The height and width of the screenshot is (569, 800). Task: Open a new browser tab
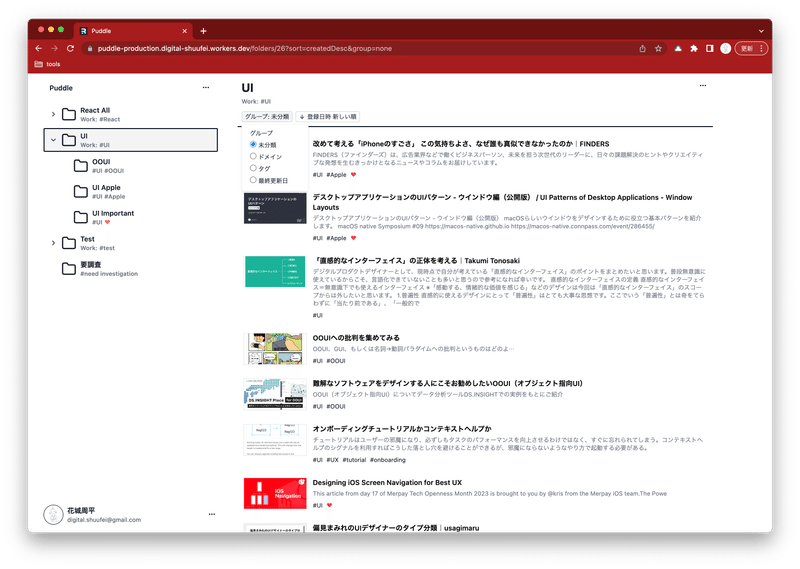203,31
